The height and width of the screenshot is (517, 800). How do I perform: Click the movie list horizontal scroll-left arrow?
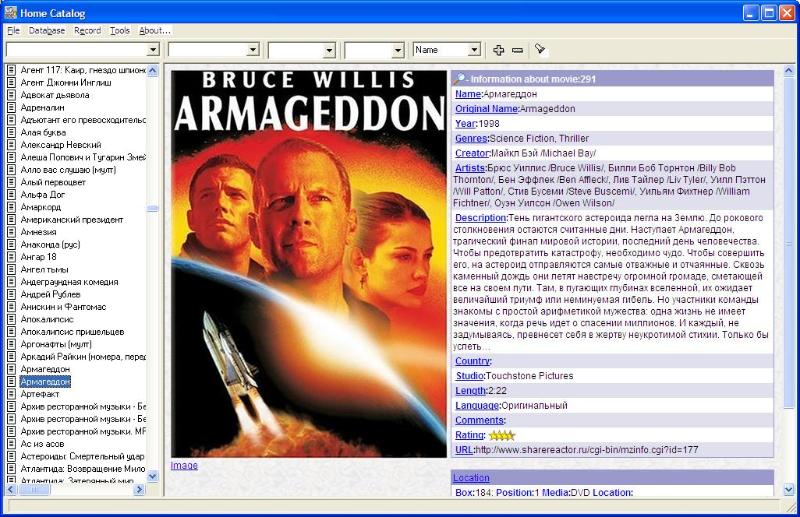[x=11, y=489]
